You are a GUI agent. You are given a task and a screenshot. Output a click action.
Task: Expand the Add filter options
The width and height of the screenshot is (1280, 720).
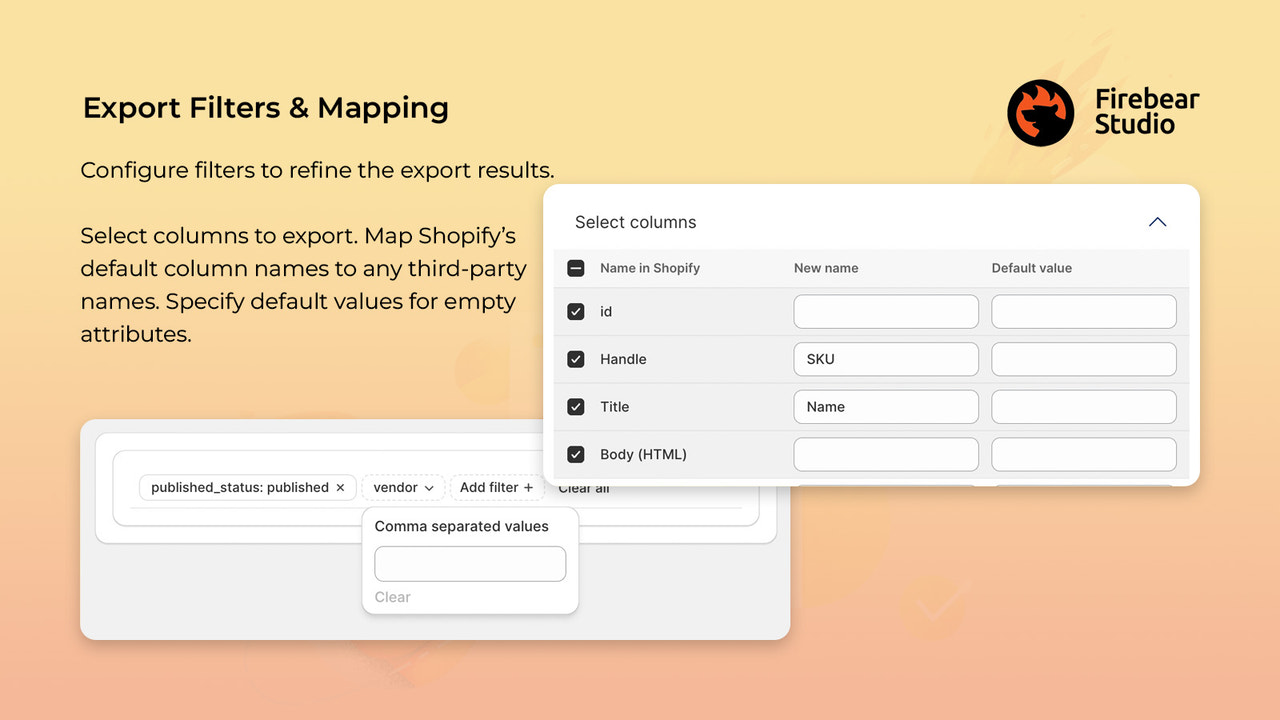496,487
